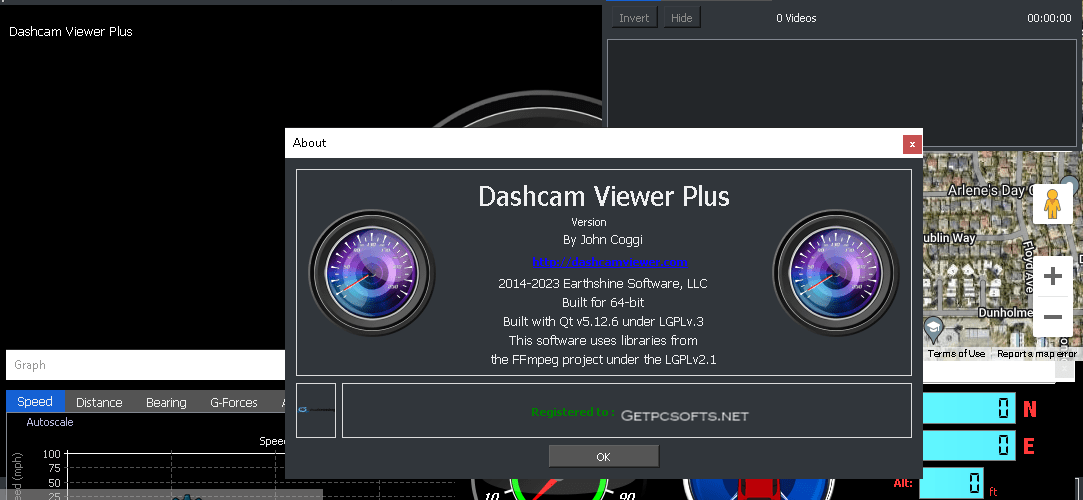
Task: Open Street View Pegman on the map
Action: pyautogui.click(x=1052, y=203)
